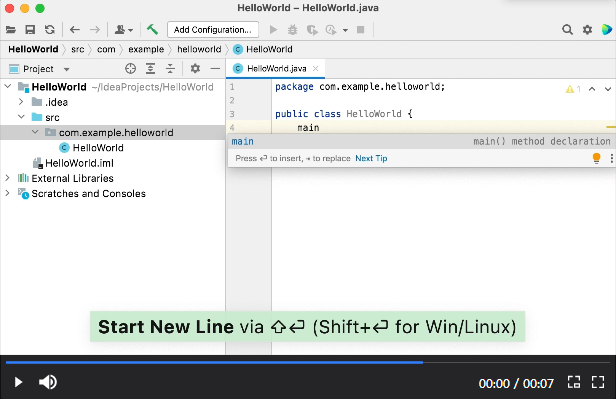Select HelloWorld root in breadcrumb bar
The height and width of the screenshot is (399, 616).
(33, 49)
